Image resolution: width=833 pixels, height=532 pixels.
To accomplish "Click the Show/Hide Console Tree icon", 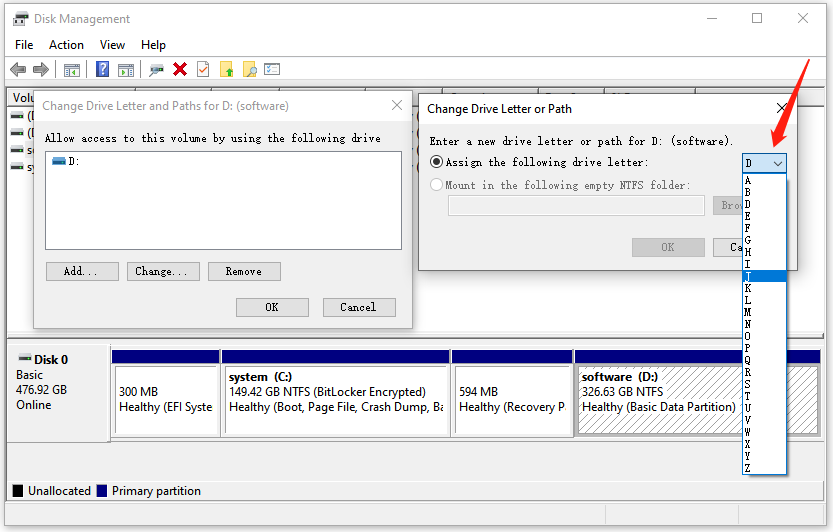I will coord(71,70).
